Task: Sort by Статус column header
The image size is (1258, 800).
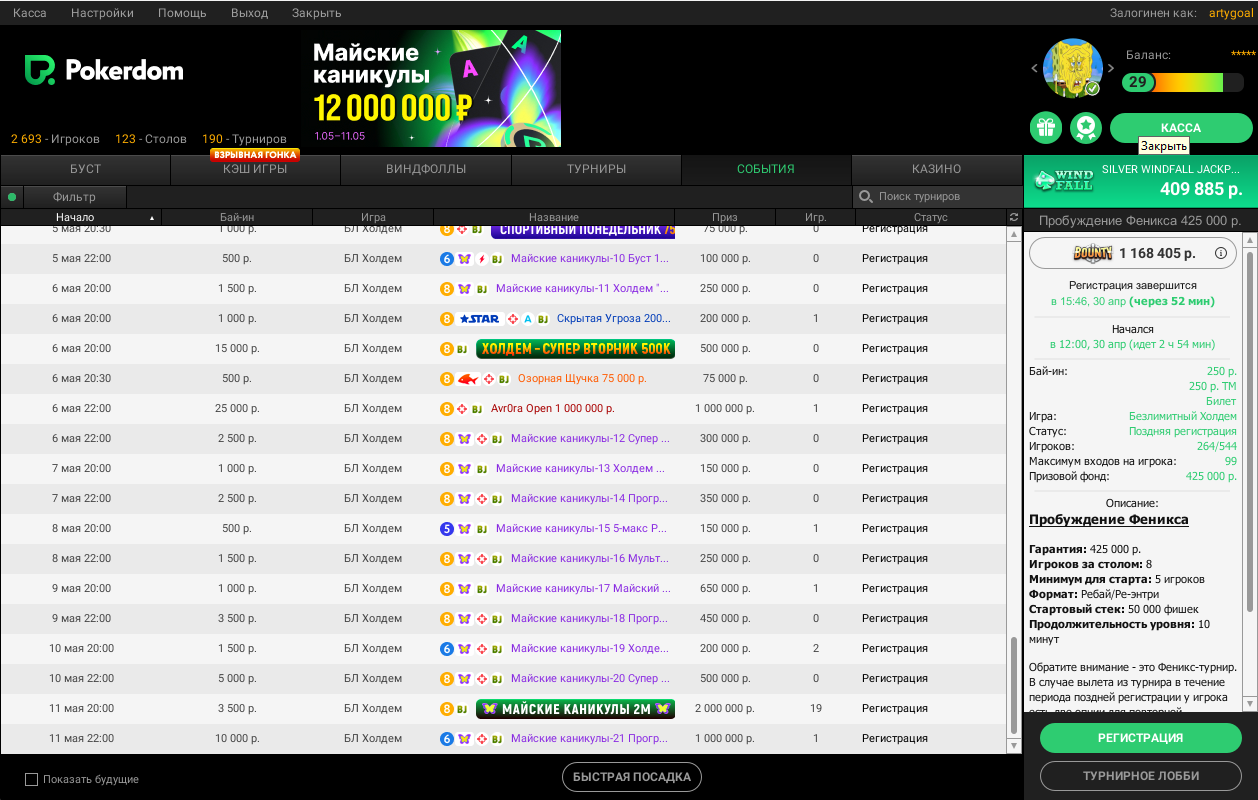Action: click(x=930, y=217)
